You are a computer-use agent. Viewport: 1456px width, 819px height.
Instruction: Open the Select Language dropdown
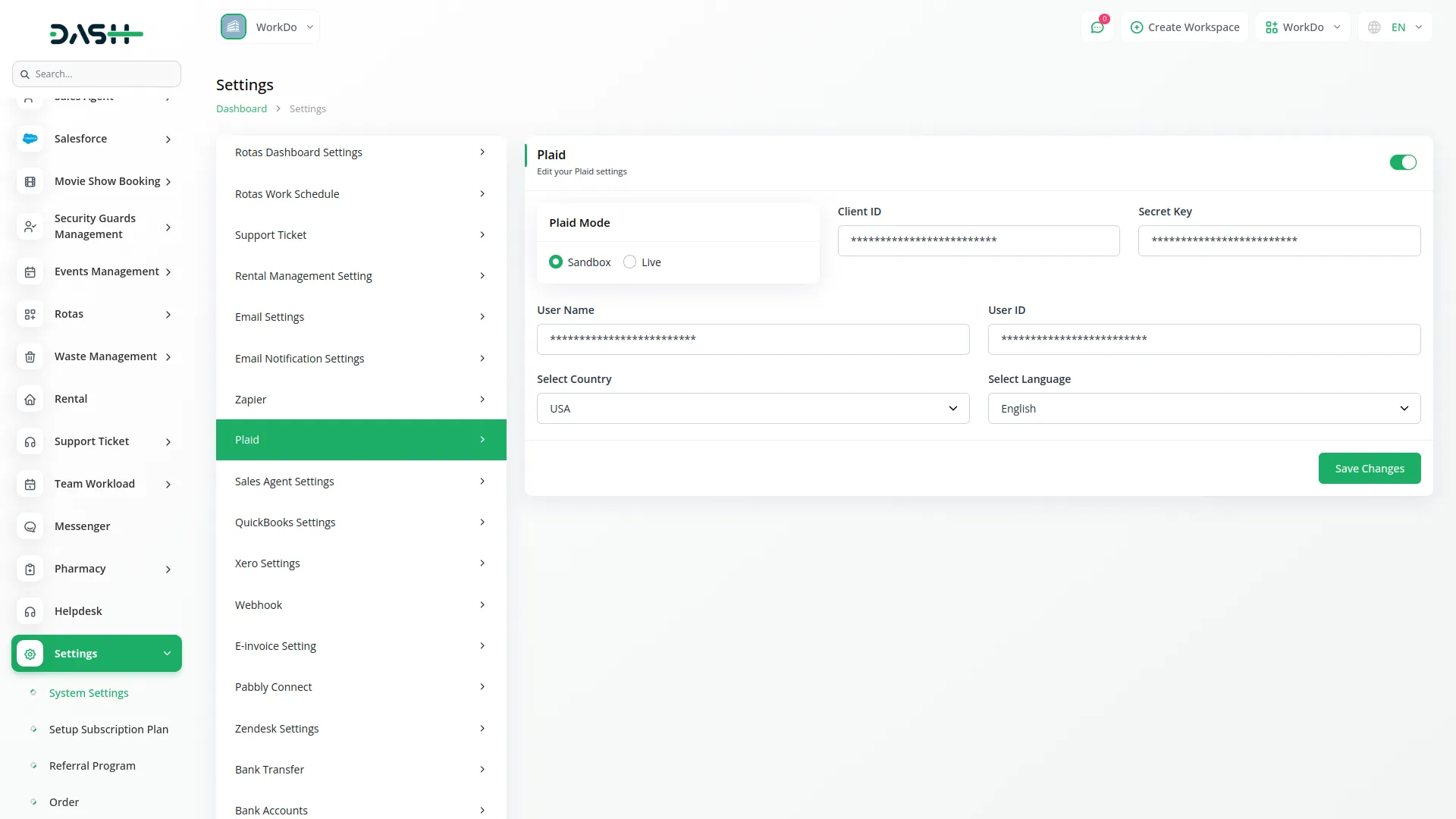(1203, 408)
